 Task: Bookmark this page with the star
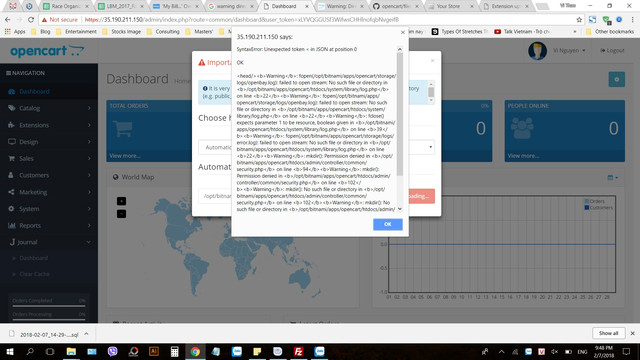(x=579, y=20)
